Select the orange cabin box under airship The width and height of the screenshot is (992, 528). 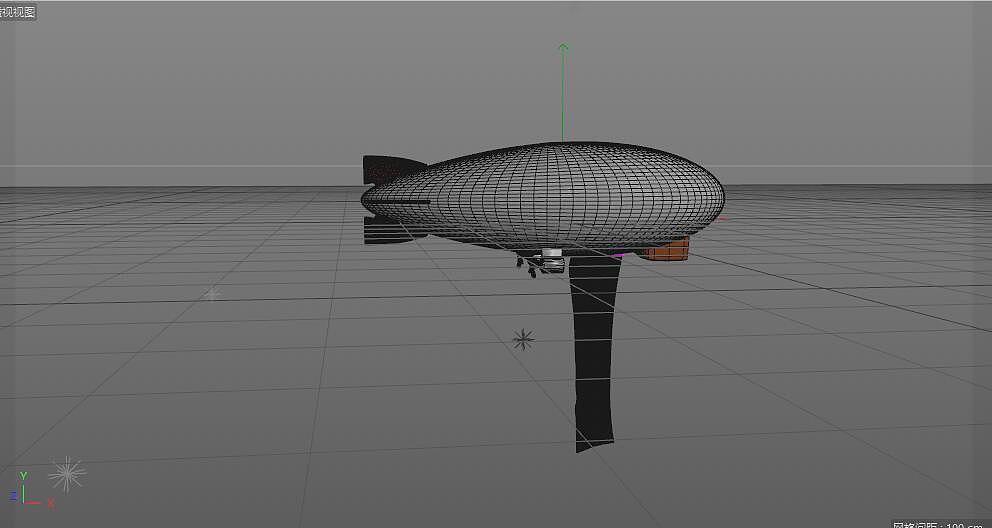[665, 250]
